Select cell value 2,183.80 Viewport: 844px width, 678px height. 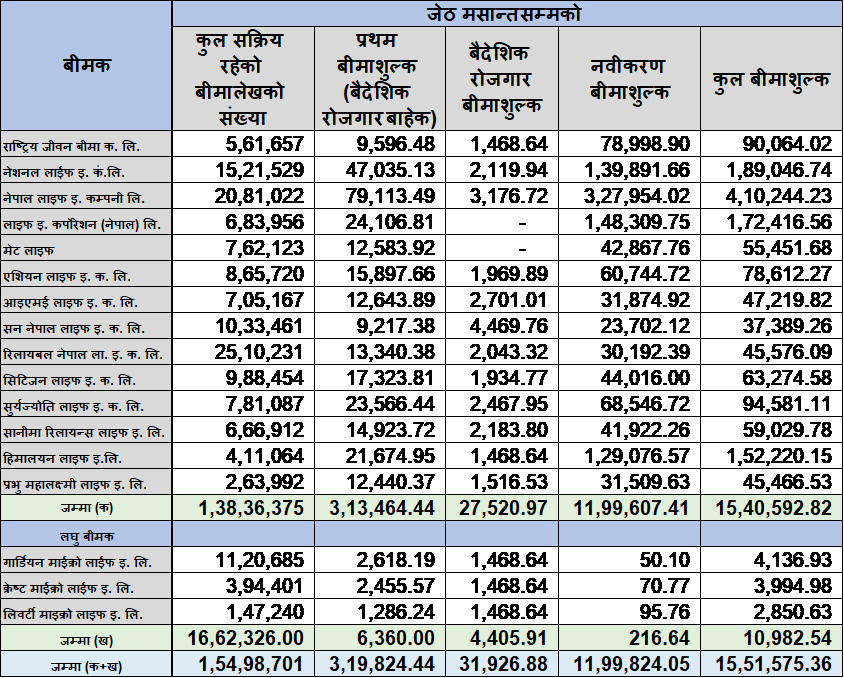pyautogui.click(x=509, y=430)
